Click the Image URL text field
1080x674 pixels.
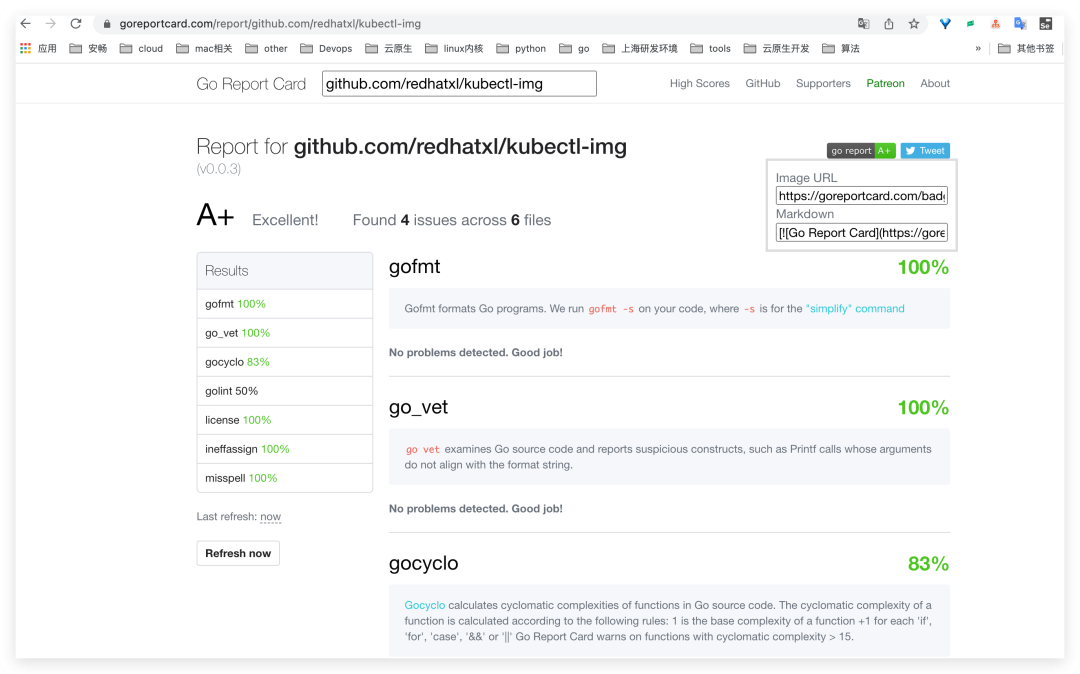coord(862,196)
